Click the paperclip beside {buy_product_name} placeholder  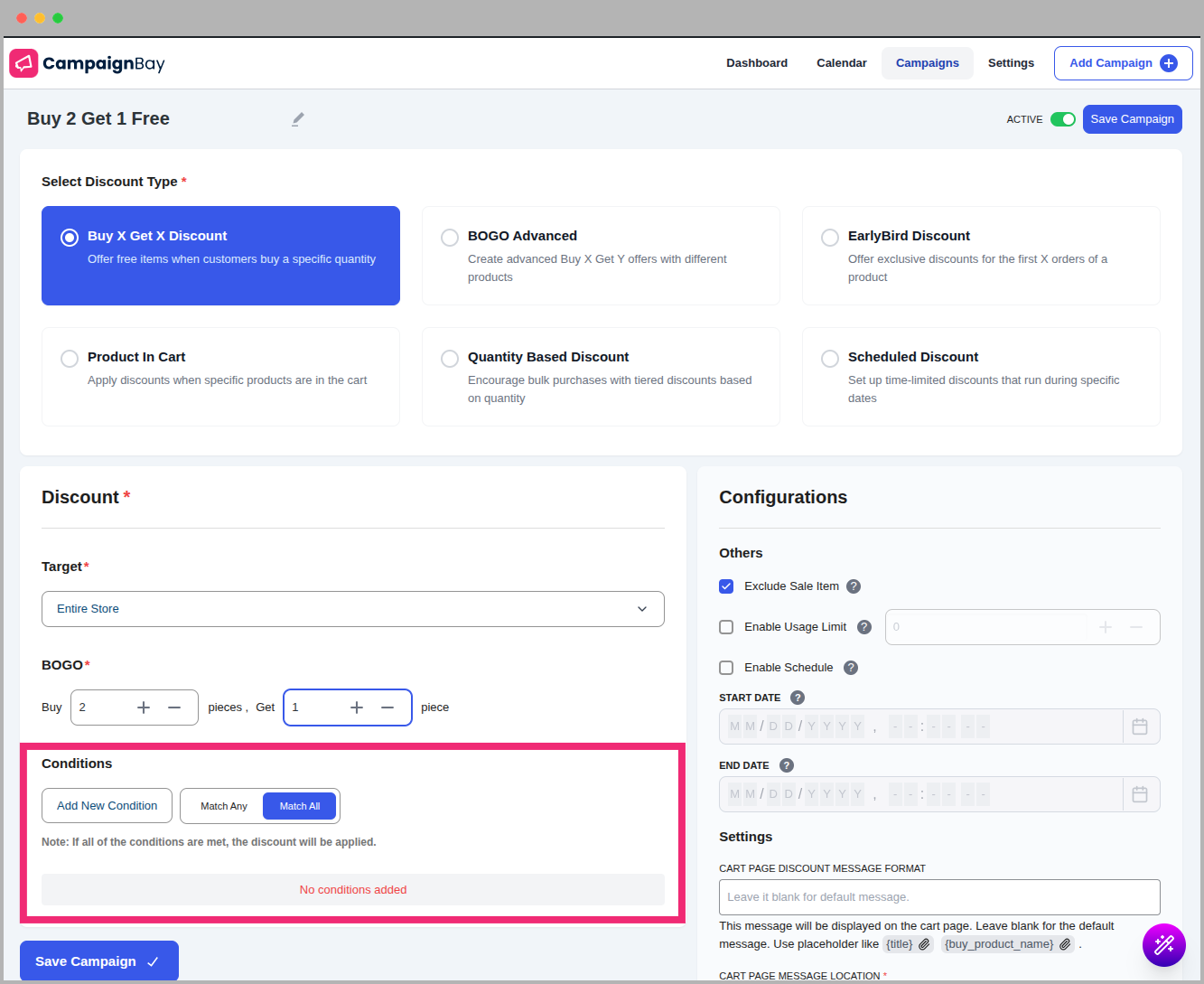(1064, 943)
